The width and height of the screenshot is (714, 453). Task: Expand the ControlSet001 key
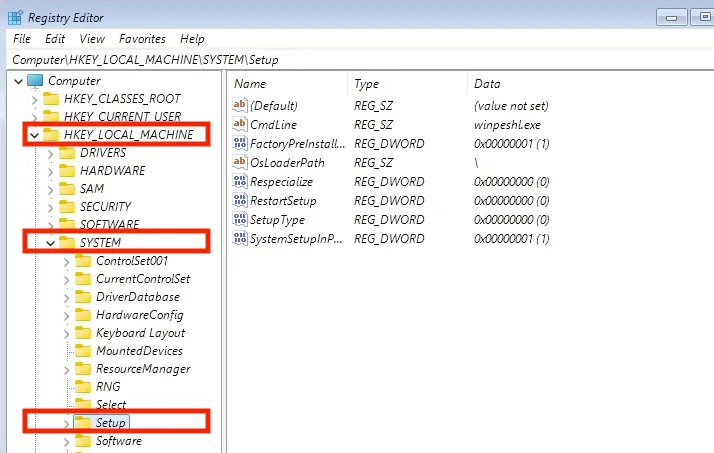click(x=67, y=261)
